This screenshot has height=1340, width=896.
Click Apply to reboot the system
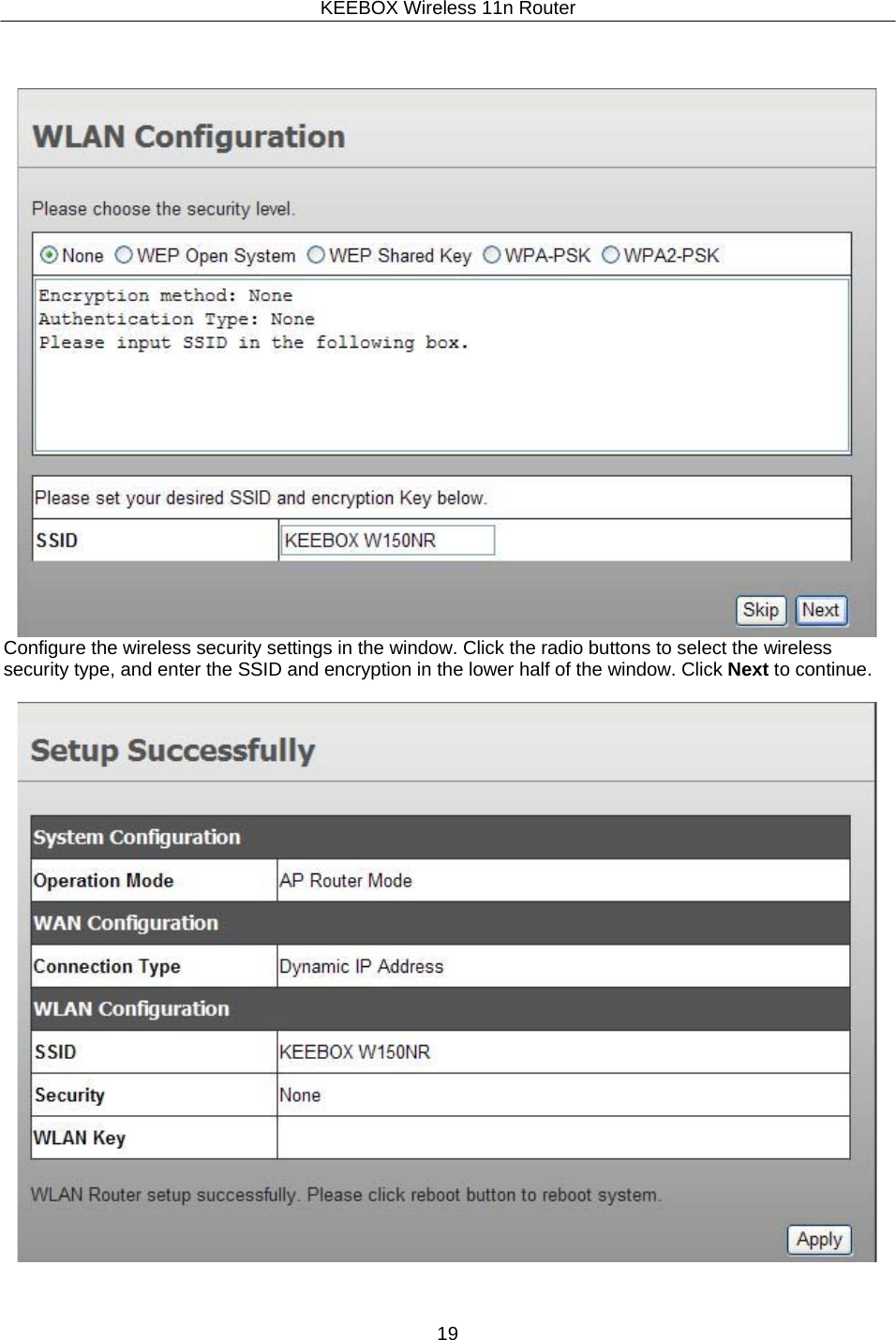pyautogui.click(x=818, y=1239)
